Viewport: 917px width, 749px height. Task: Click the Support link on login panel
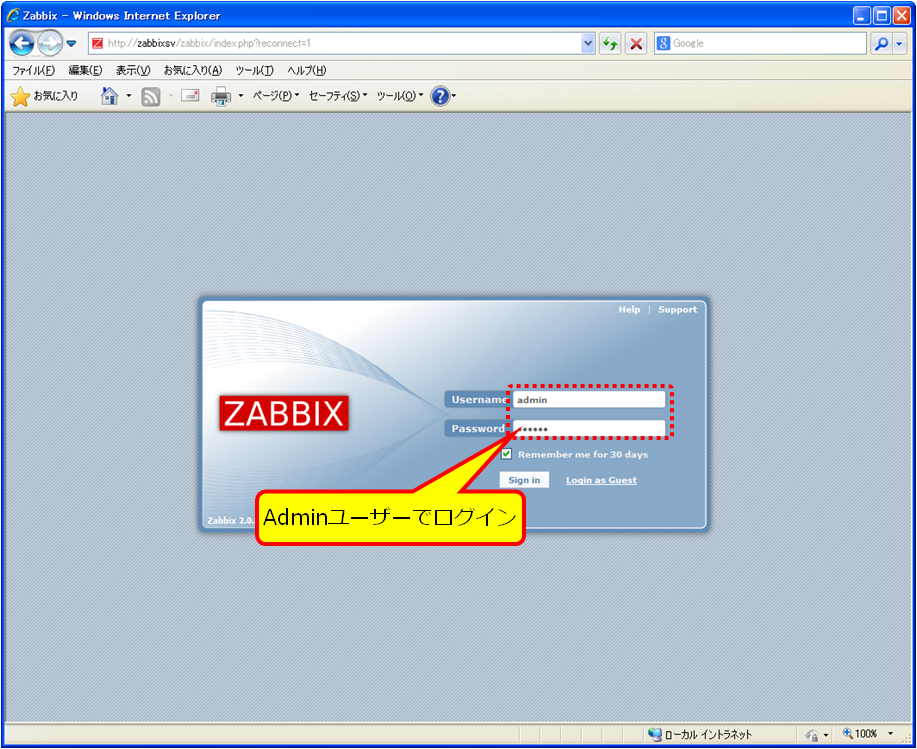pos(677,309)
